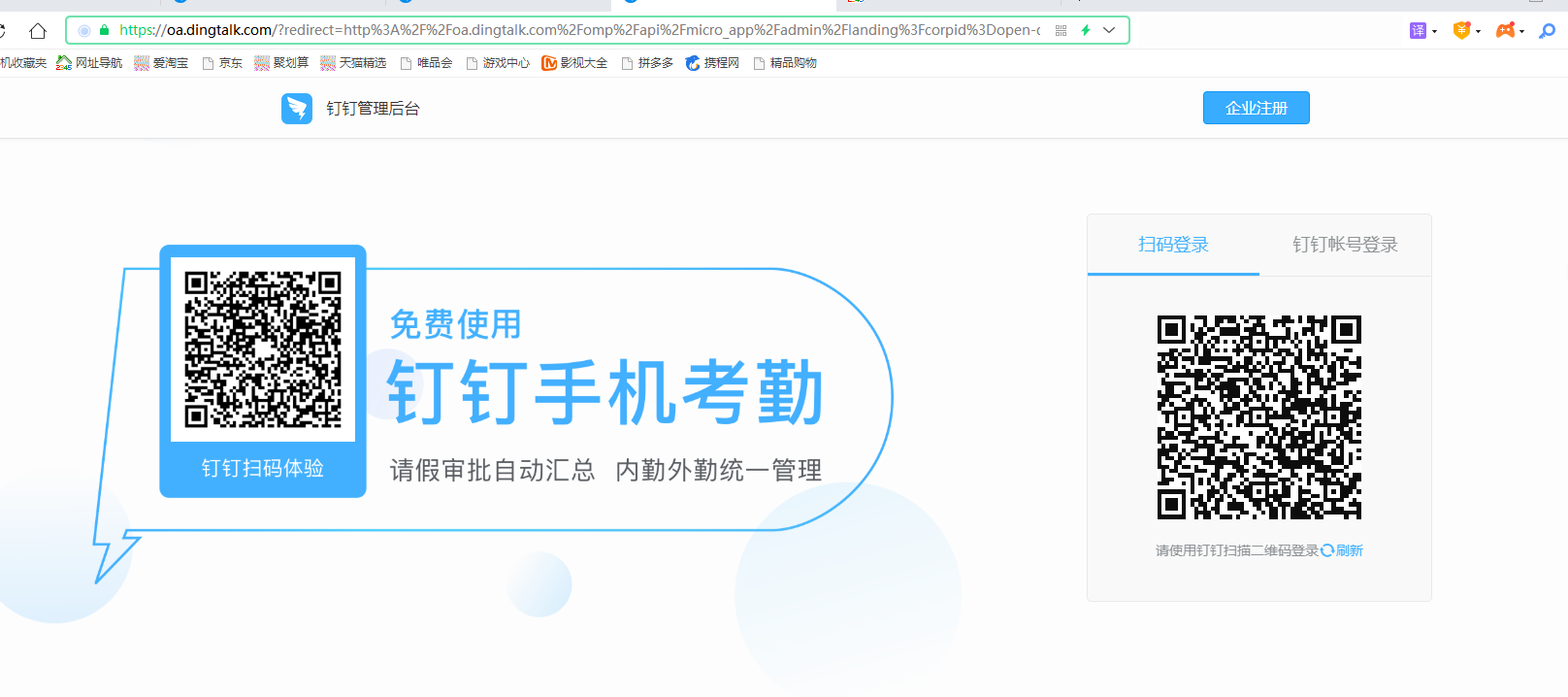
Task: Click the game controller extension icon
Action: pos(1505,31)
